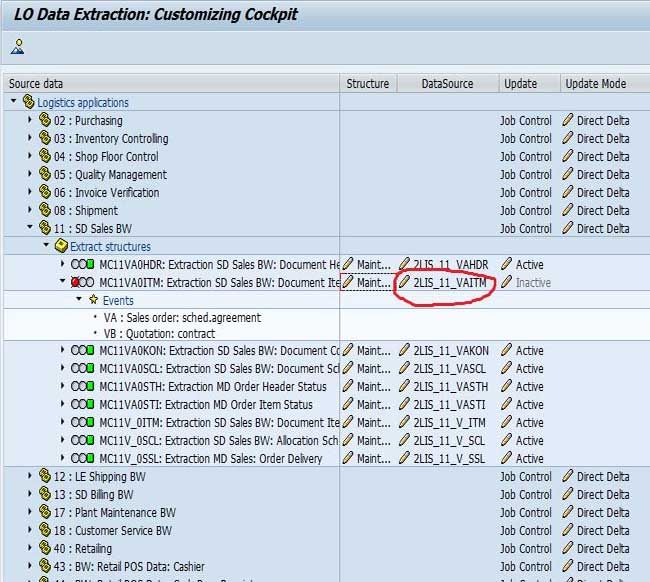Select MC11V_0SCL: Extraction SD Sales BW row
This screenshot has height=582, width=650.
[219, 441]
